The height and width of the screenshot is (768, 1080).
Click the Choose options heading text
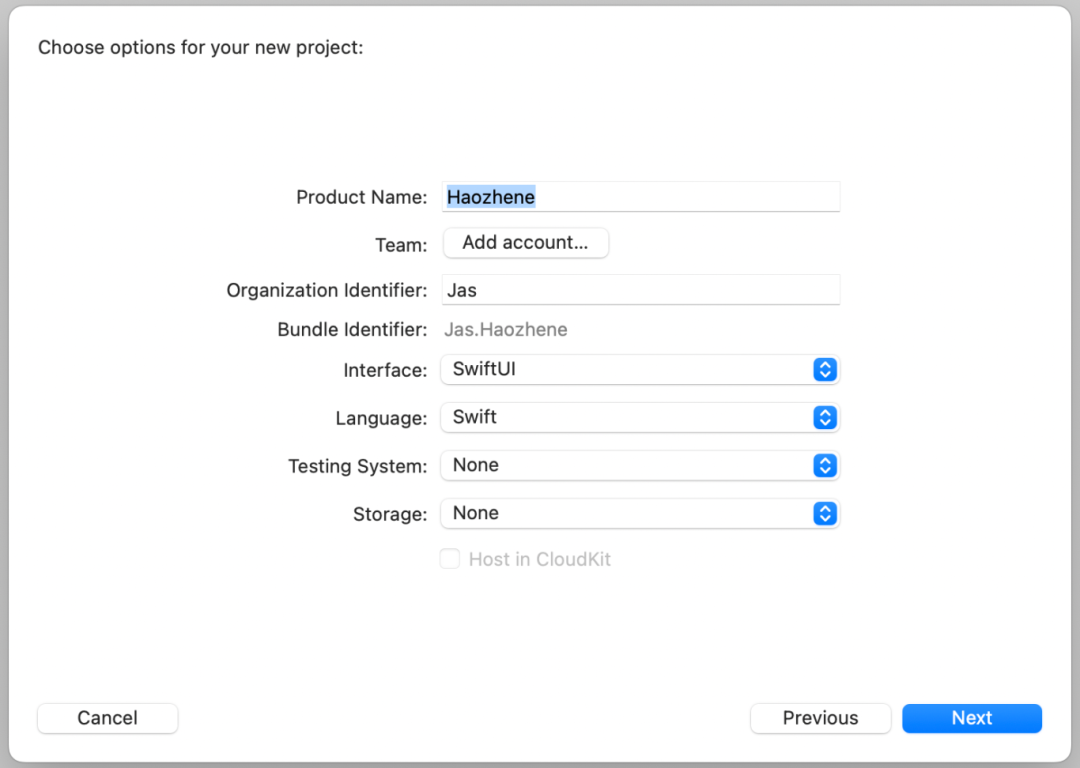(200, 48)
